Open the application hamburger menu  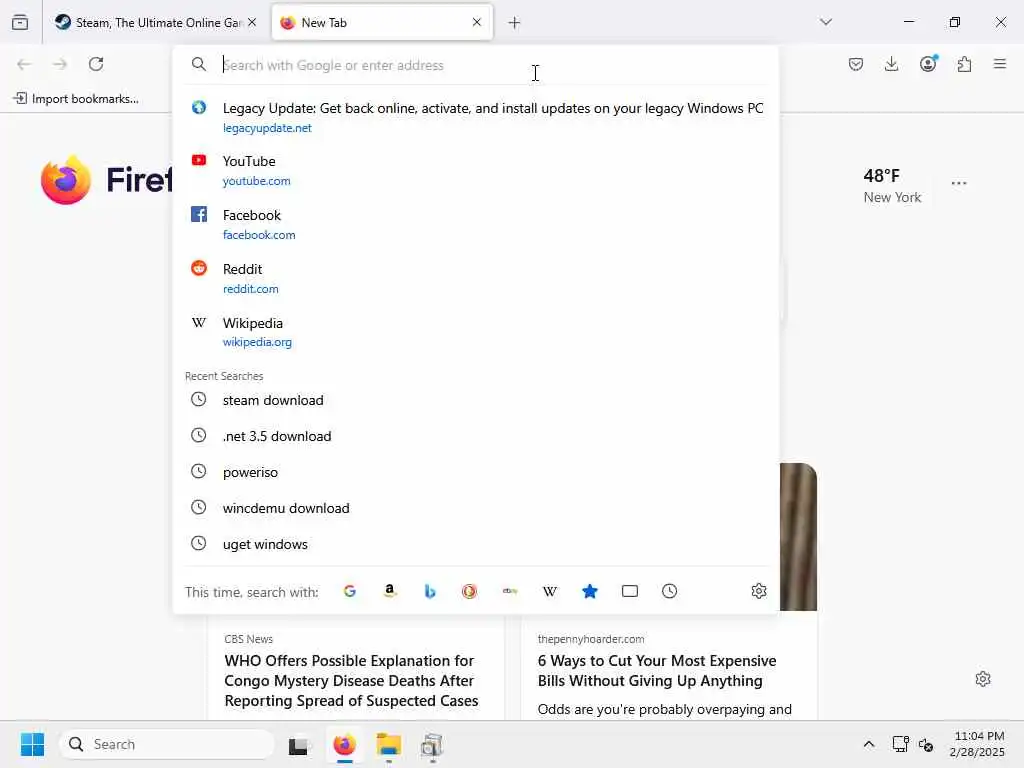tap(1000, 64)
